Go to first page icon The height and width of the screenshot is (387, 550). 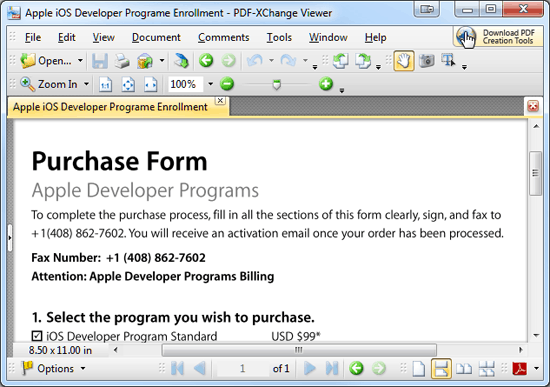pos(177,368)
